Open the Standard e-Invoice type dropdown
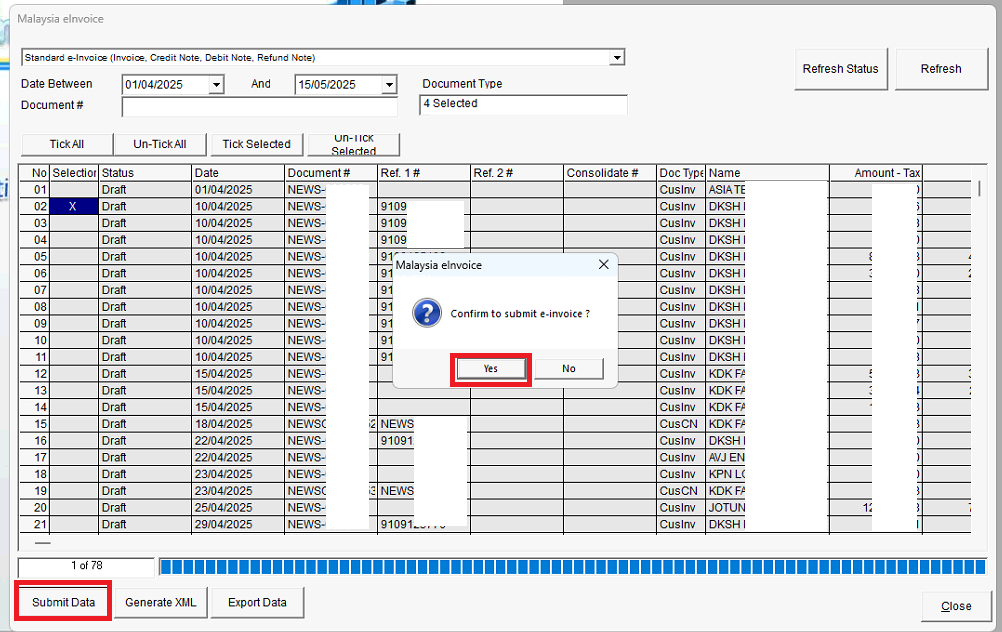This screenshot has height=632, width=1002. pos(617,58)
